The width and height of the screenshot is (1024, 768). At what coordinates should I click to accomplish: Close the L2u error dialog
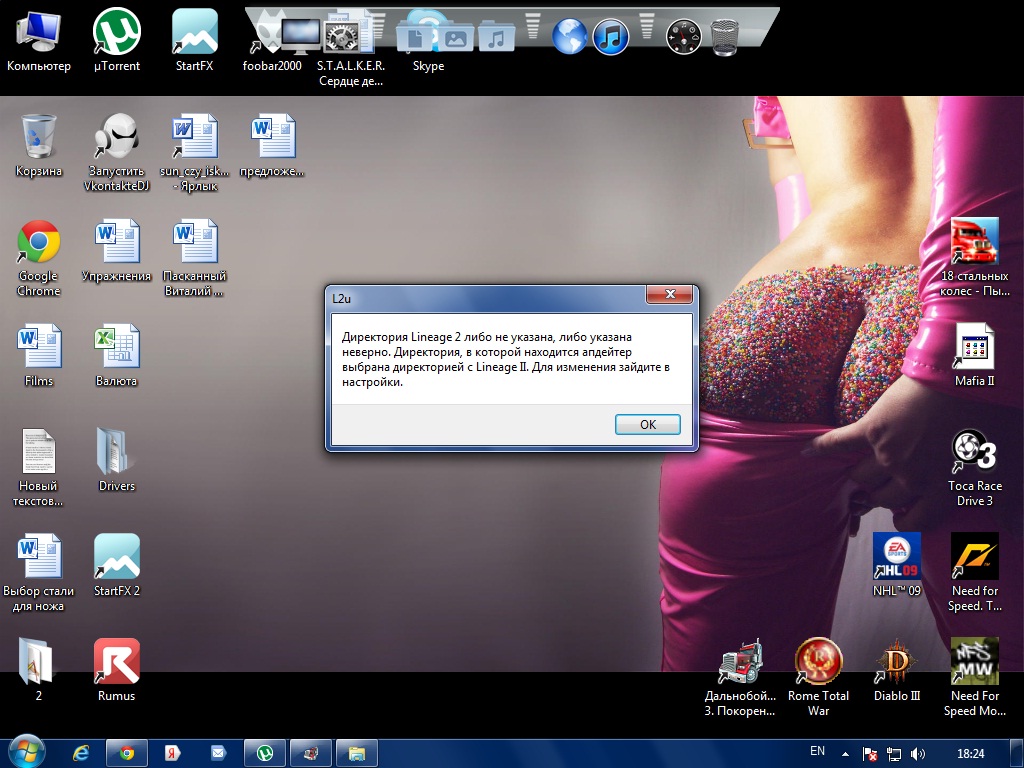(x=669, y=294)
